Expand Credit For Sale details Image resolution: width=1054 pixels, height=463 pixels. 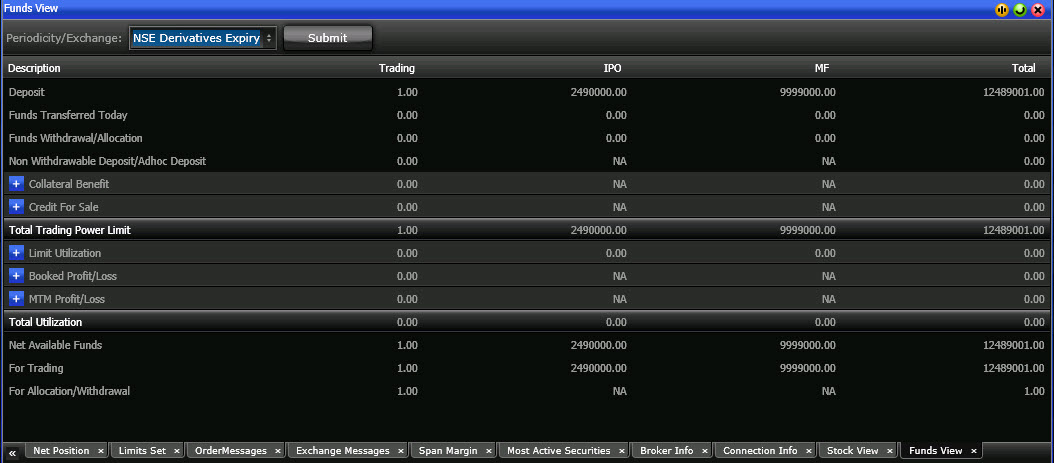[x=16, y=207]
